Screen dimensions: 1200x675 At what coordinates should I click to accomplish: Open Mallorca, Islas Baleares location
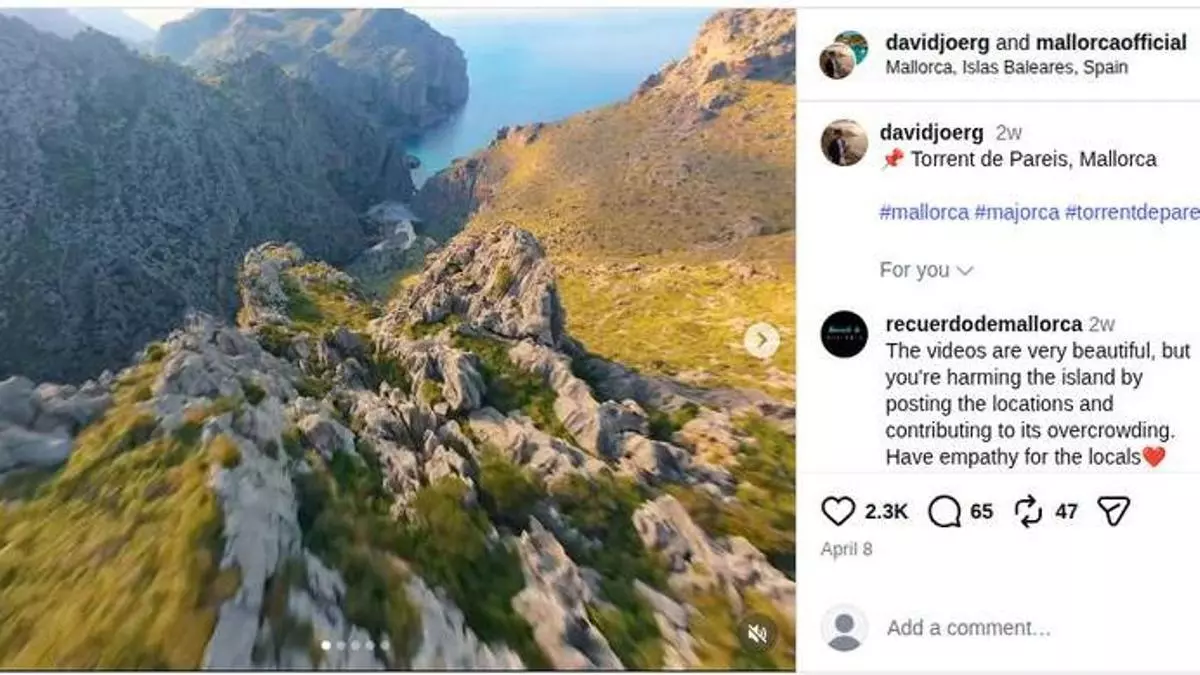1006,67
